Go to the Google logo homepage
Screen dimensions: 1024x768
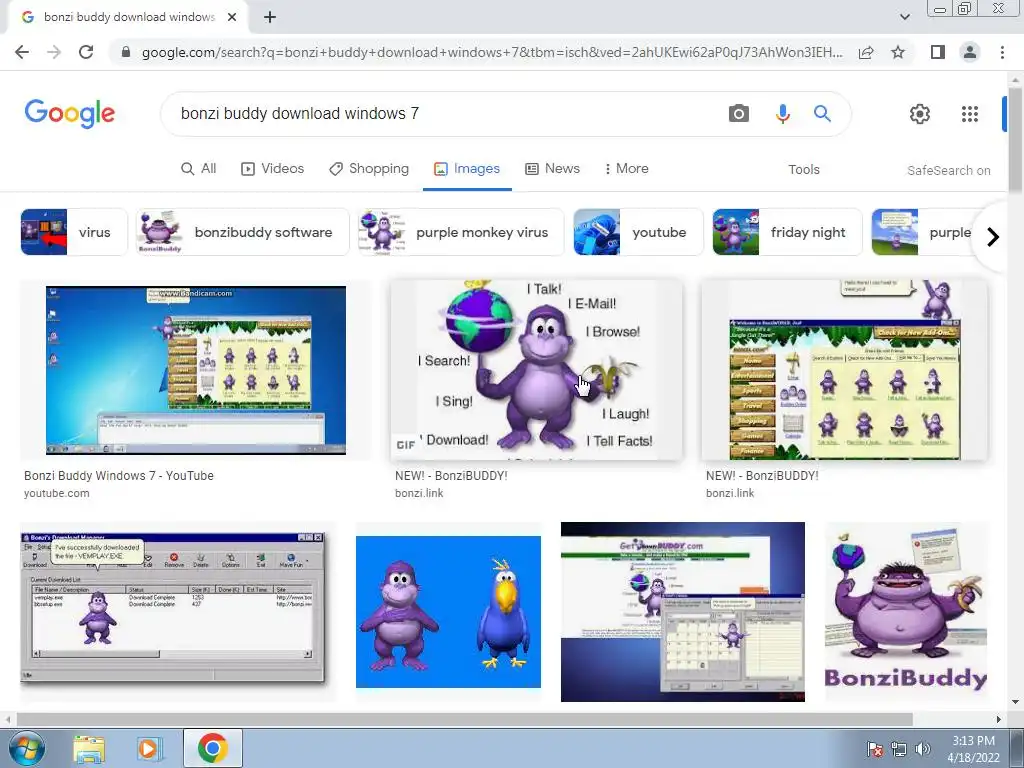[70, 114]
